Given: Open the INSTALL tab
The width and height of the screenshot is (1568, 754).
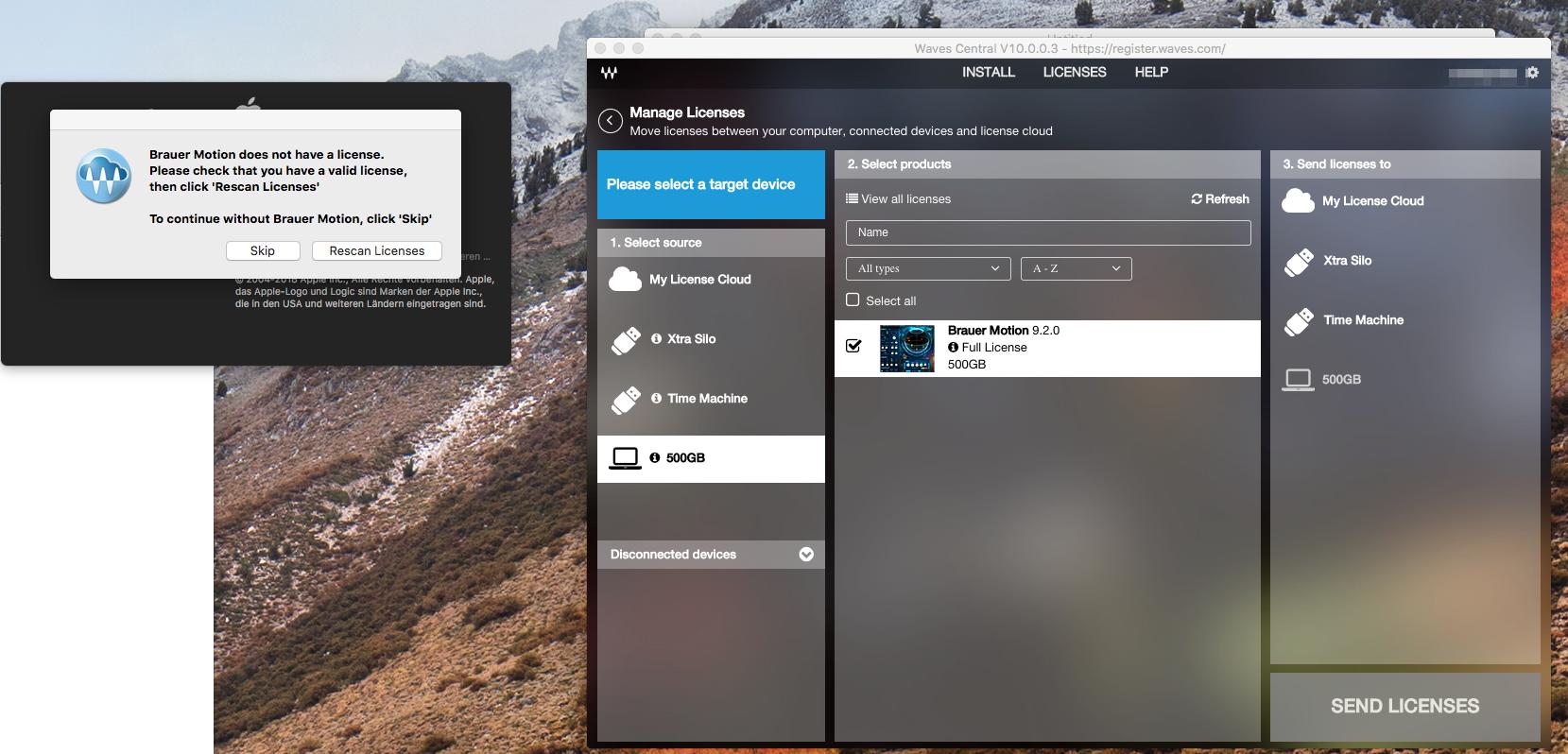Looking at the screenshot, I should click(x=989, y=73).
